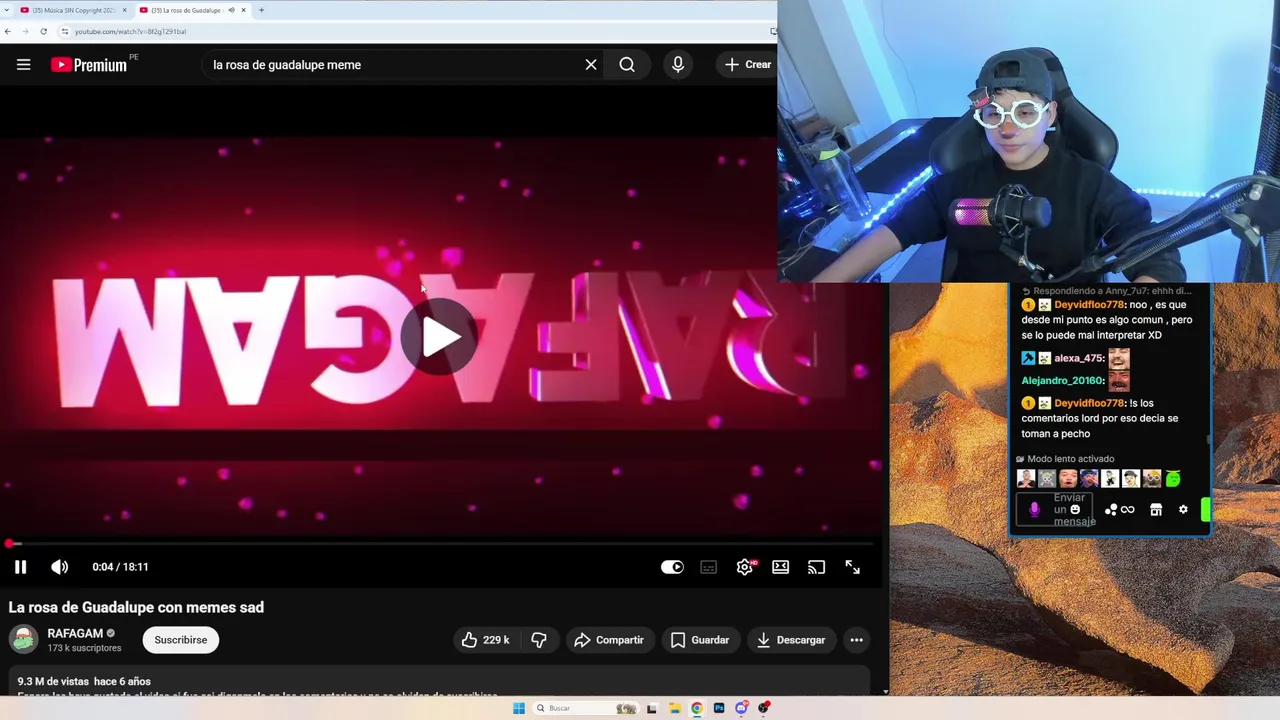Clear the search text with the X icon

(x=591, y=65)
